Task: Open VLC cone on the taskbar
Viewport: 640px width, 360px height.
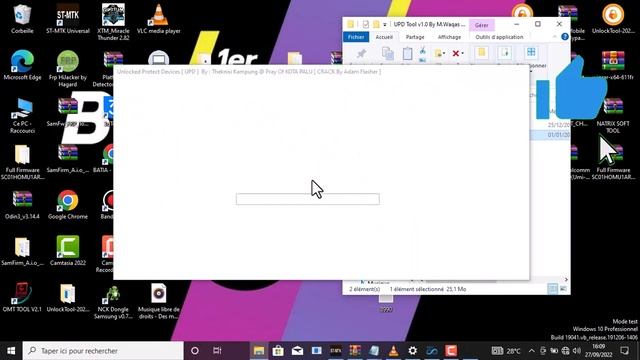Action: pyautogui.click(x=393, y=351)
